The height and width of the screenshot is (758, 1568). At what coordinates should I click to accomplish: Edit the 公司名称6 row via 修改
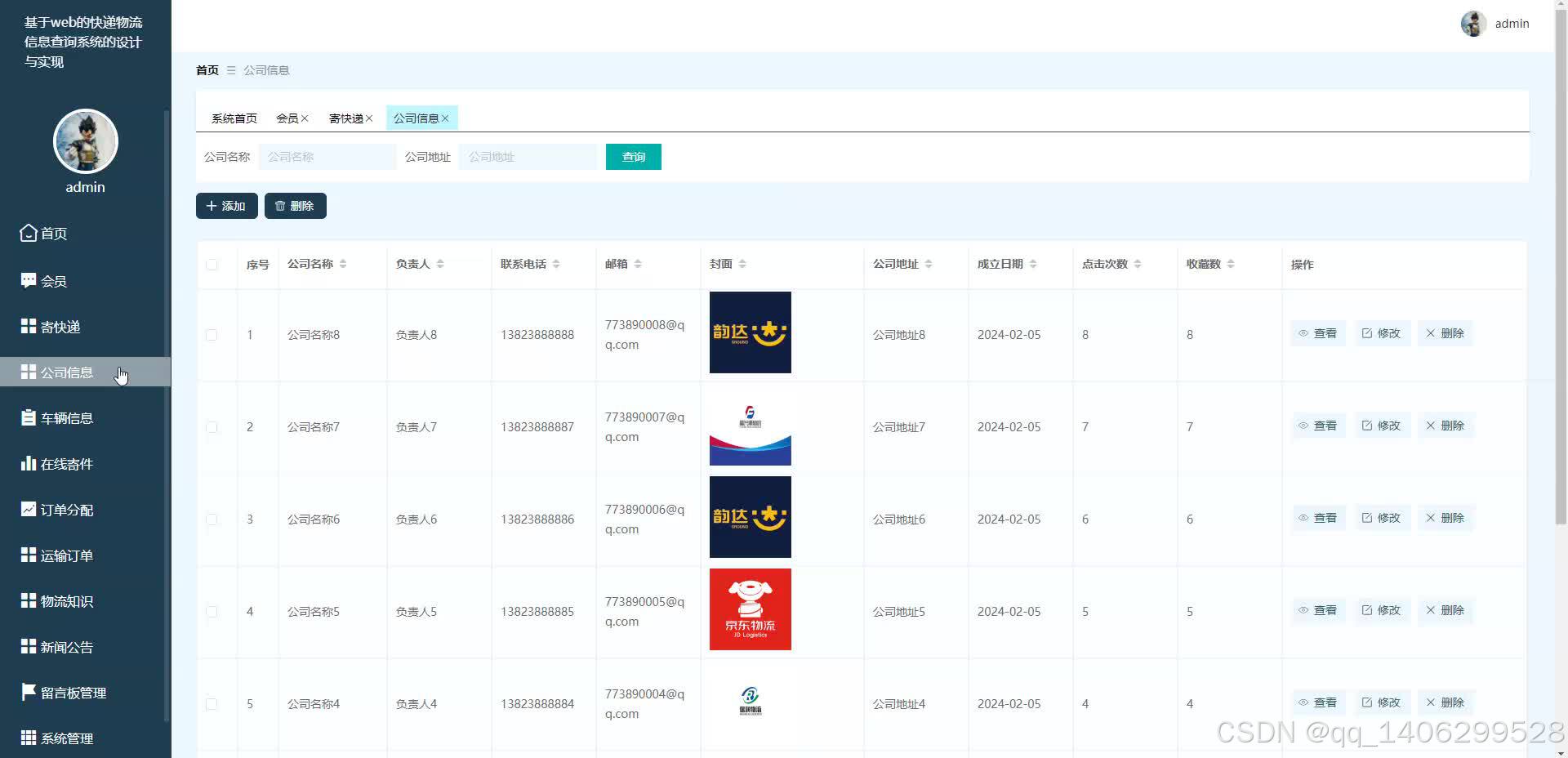tap(1381, 518)
